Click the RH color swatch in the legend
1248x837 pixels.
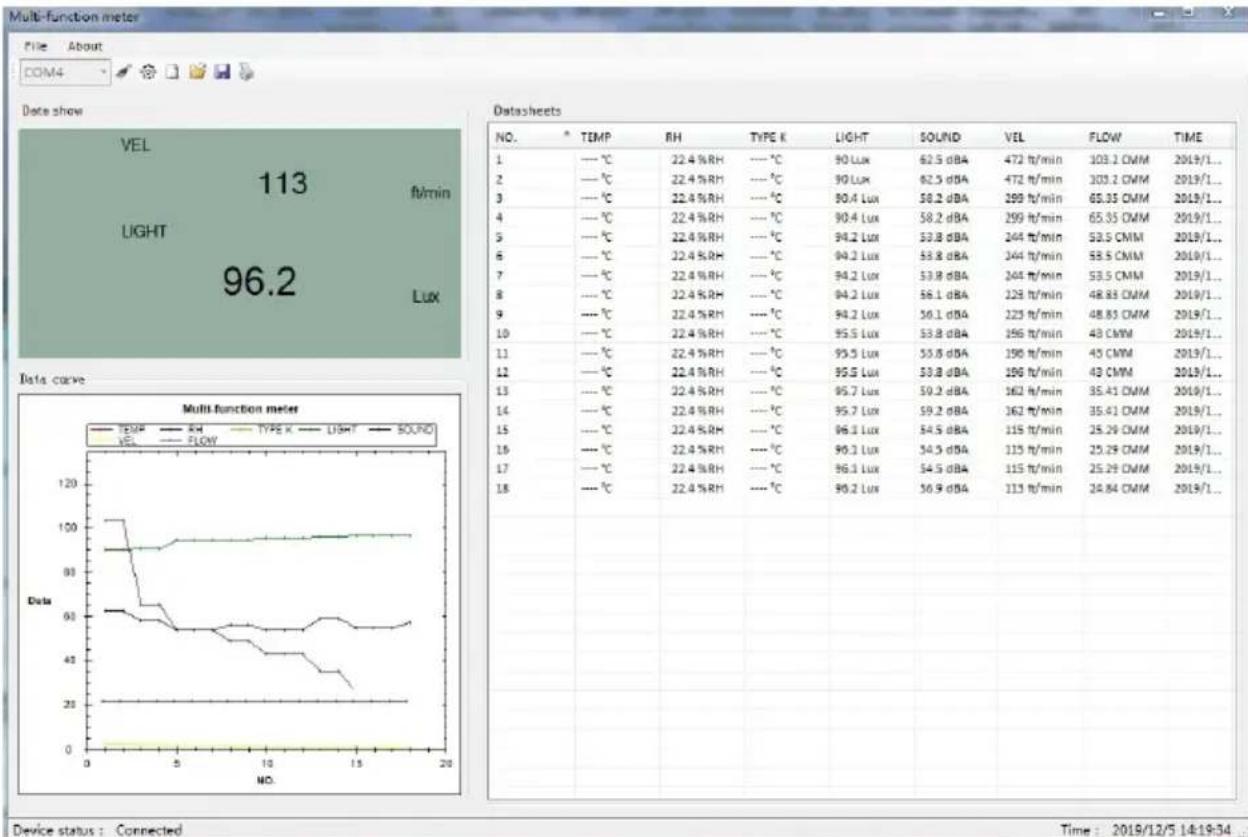click(x=169, y=430)
